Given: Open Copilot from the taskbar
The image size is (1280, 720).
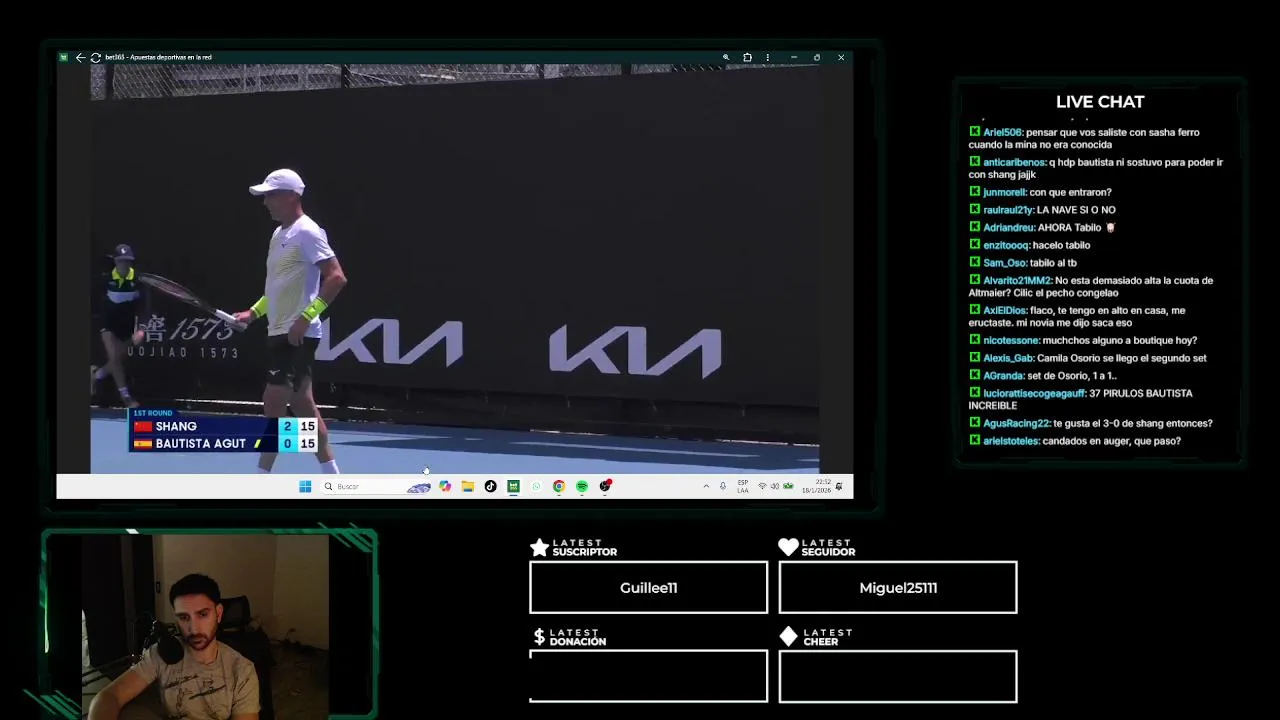Looking at the screenshot, I should point(445,486).
